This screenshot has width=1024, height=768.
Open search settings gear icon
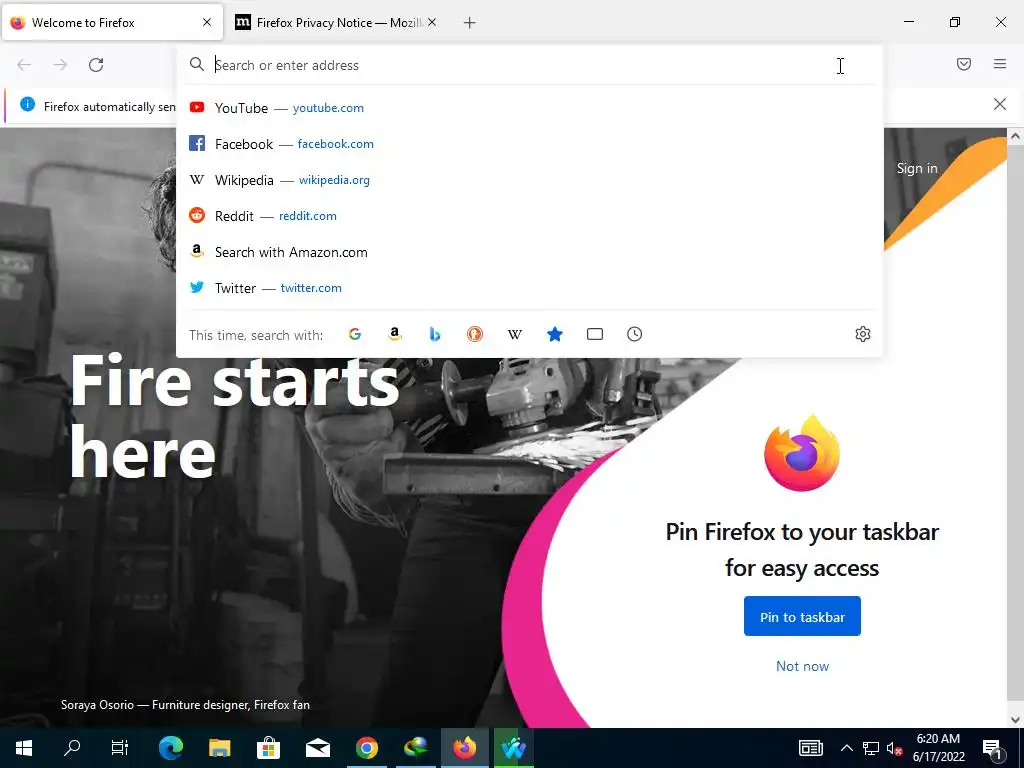click(x=863, y=334)
